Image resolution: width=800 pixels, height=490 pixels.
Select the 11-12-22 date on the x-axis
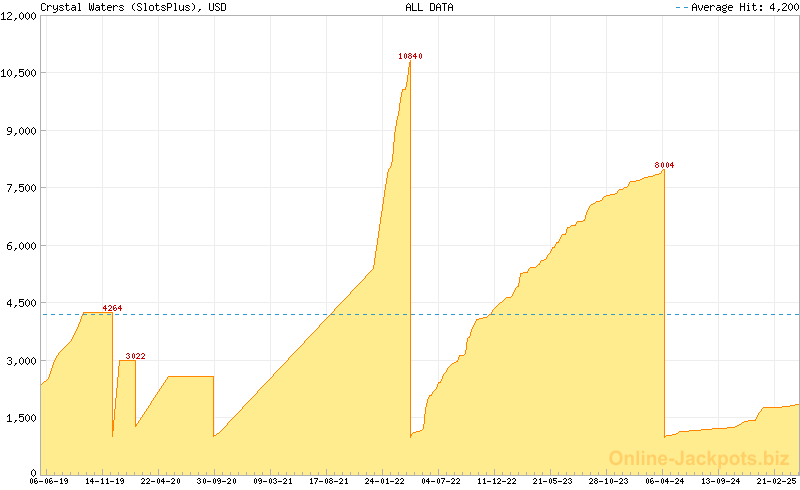(497, 481)
